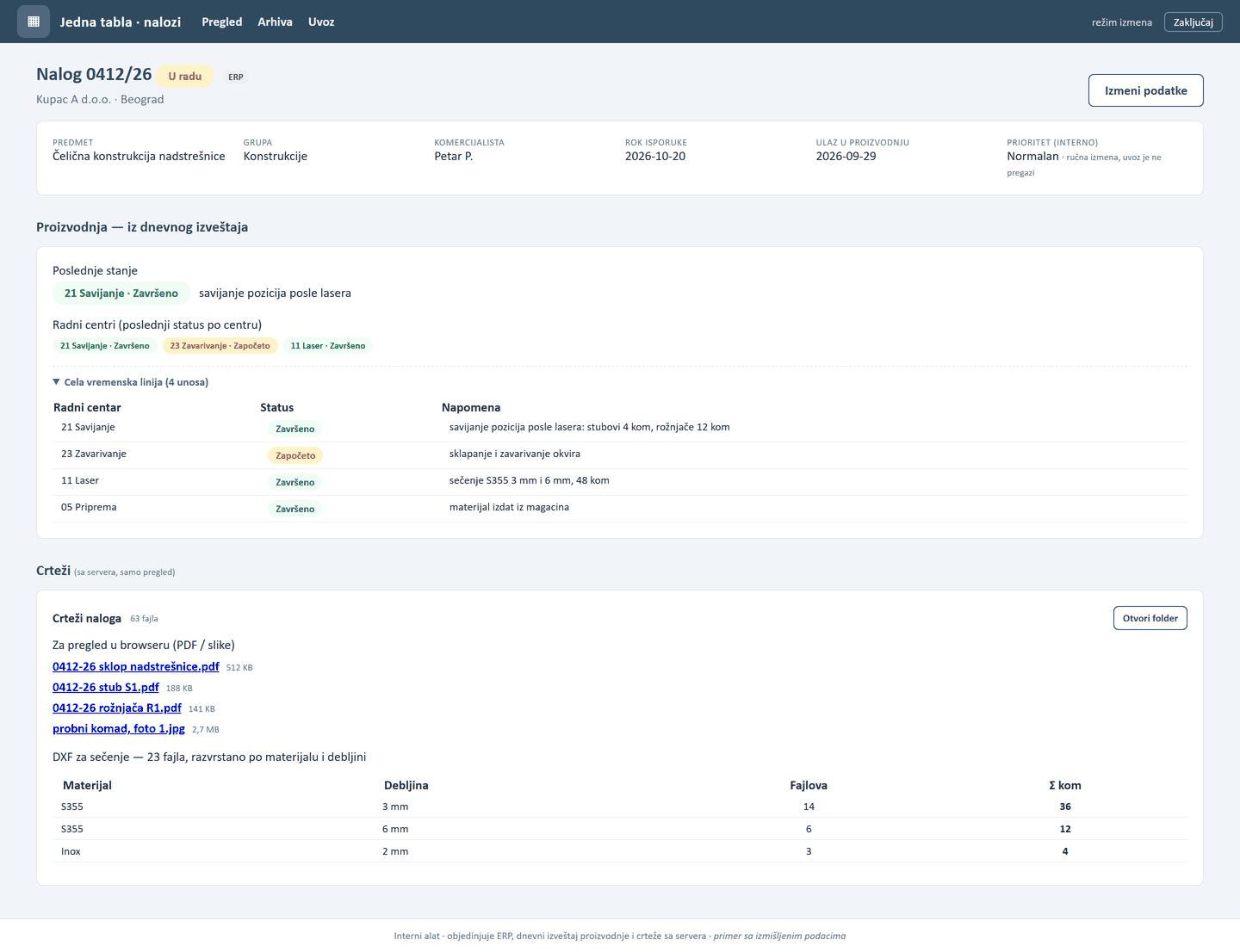Click the 11 Laser · Završeno chip
Viewport: 1240px width, 952px height.
pyautogui.click(x=328, y=346)
